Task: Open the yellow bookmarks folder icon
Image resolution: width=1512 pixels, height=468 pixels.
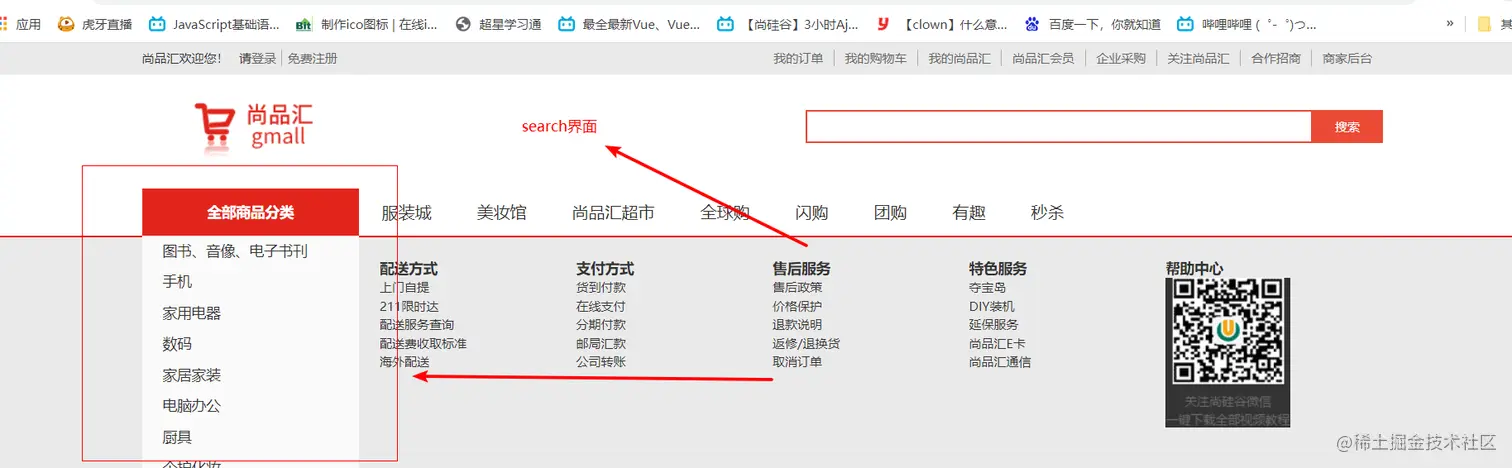Action: click(1485, 24)
